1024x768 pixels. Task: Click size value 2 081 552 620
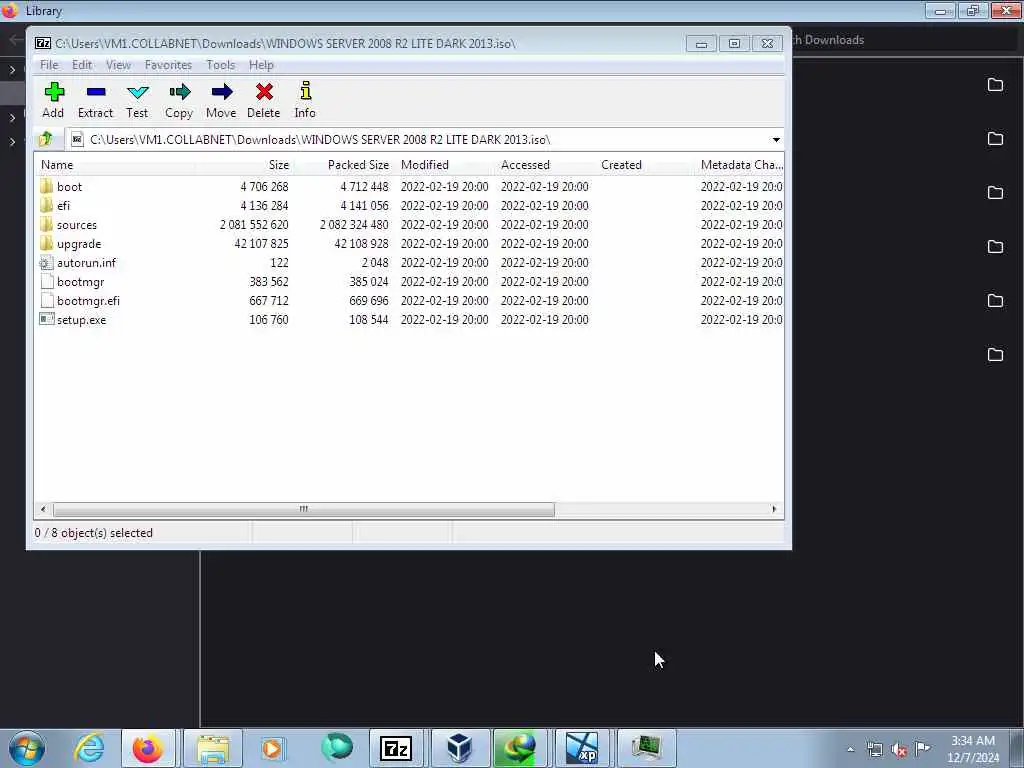tap(254, 225)
